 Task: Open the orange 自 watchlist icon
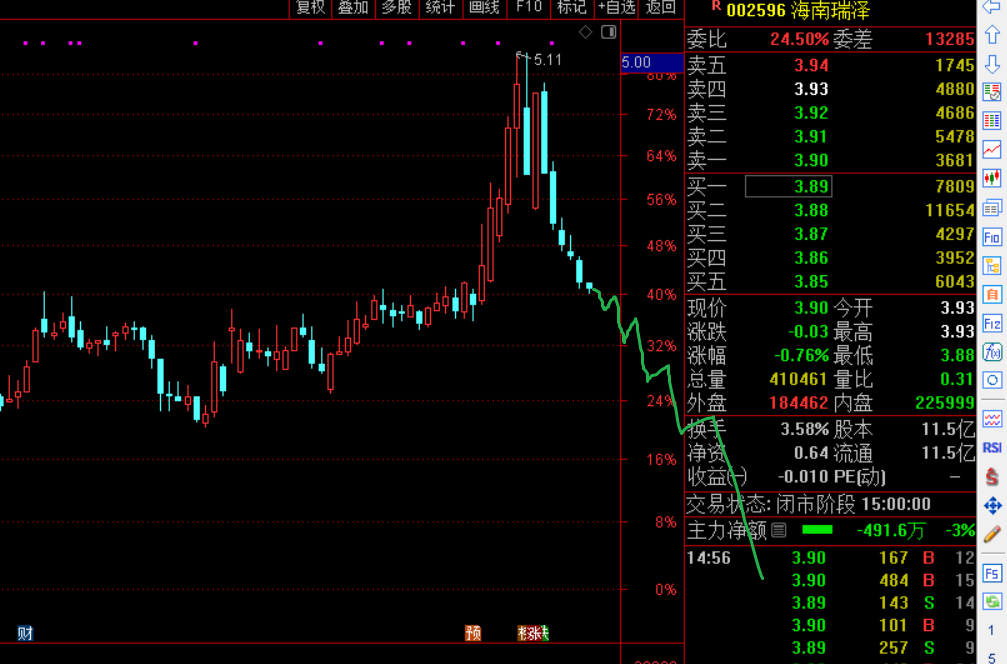pos(992,295)
